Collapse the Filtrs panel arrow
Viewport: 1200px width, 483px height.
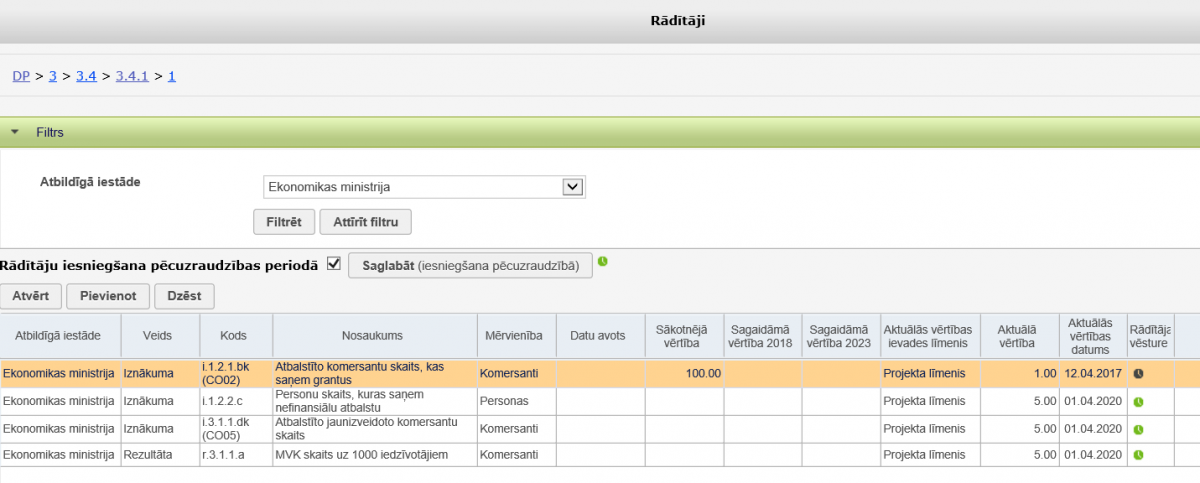click(x=16, y=132)
